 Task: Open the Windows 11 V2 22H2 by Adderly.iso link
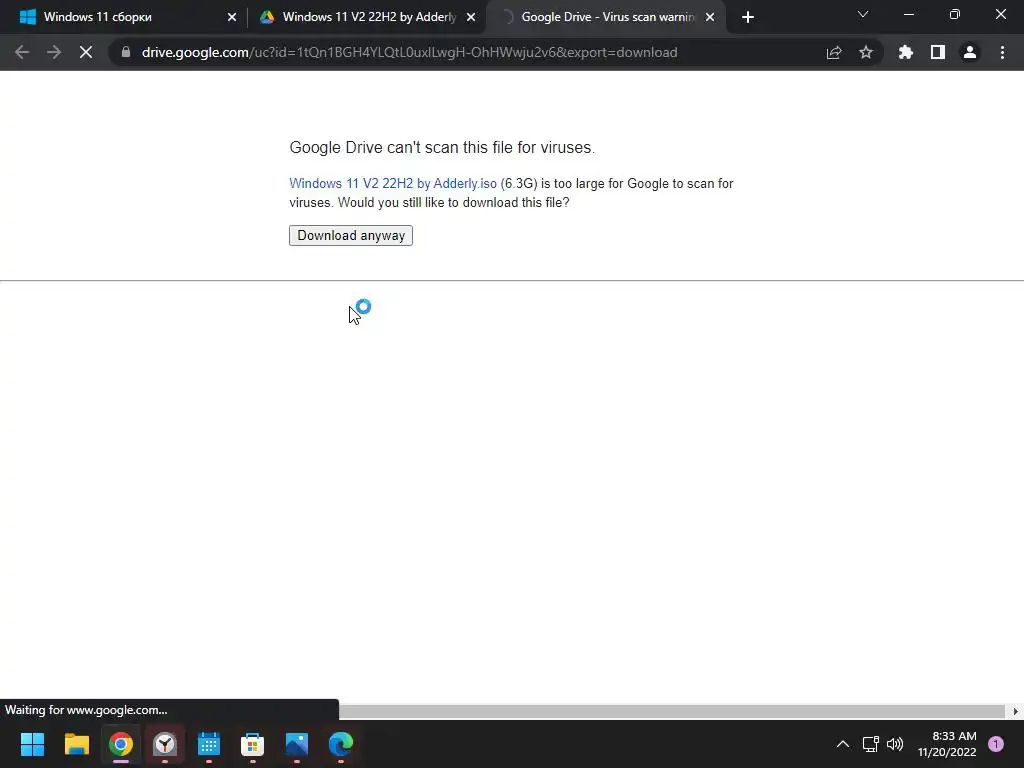point(392,184)
